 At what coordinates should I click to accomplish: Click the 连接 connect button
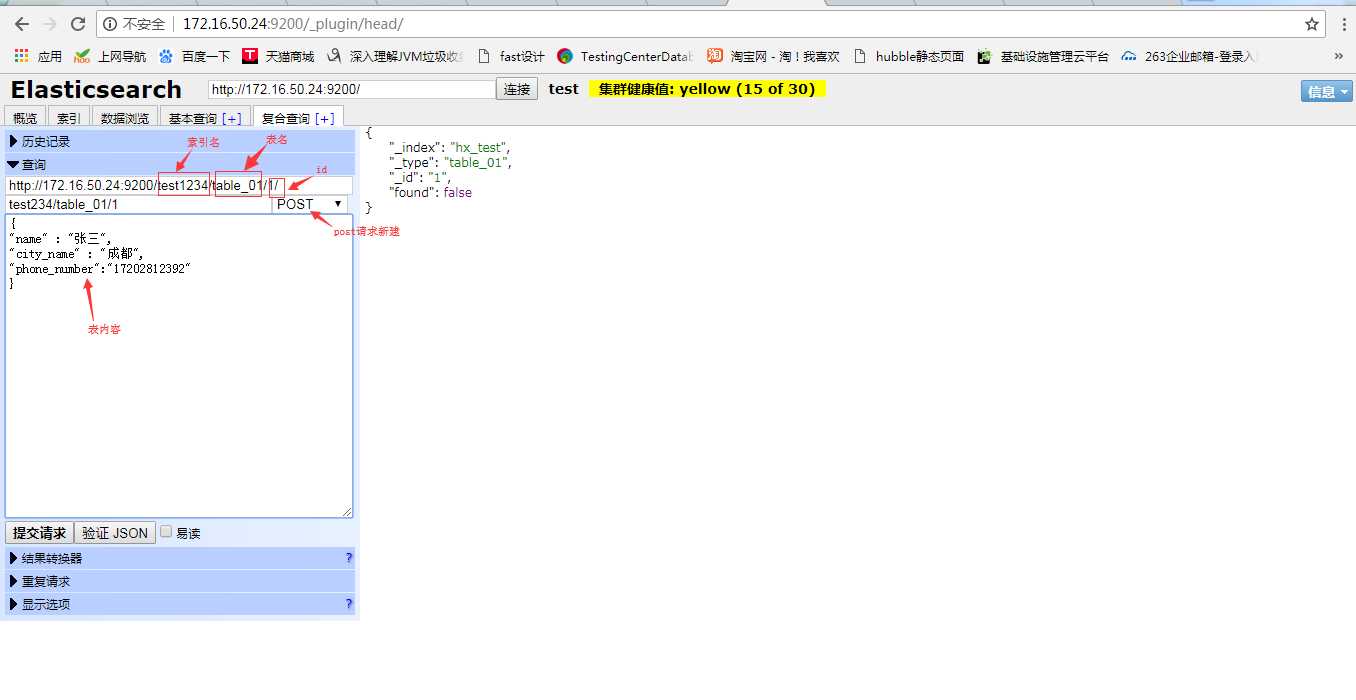[x=517, y=89]
